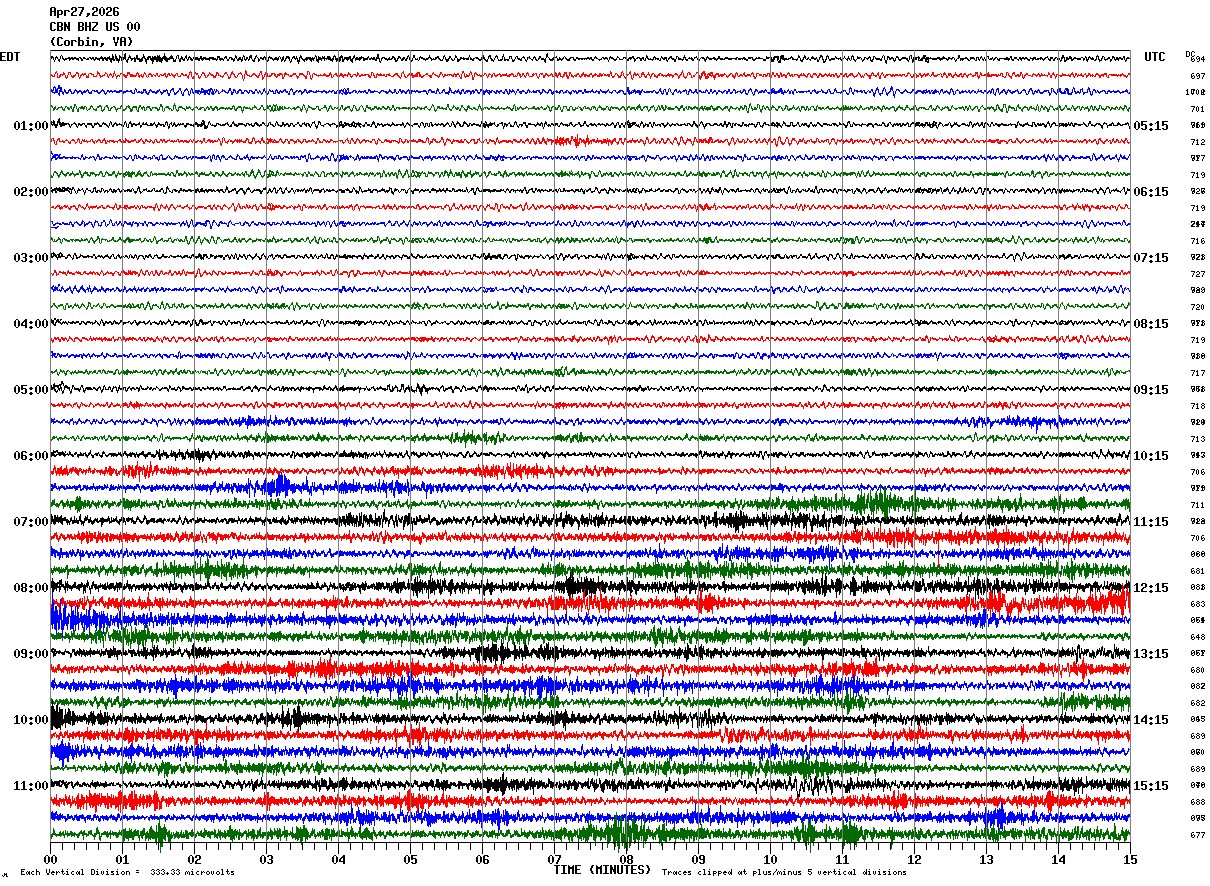Select the 09:00 EDT time label
The height and width of the screenshot is (886, 1210).
coord(31,654)
